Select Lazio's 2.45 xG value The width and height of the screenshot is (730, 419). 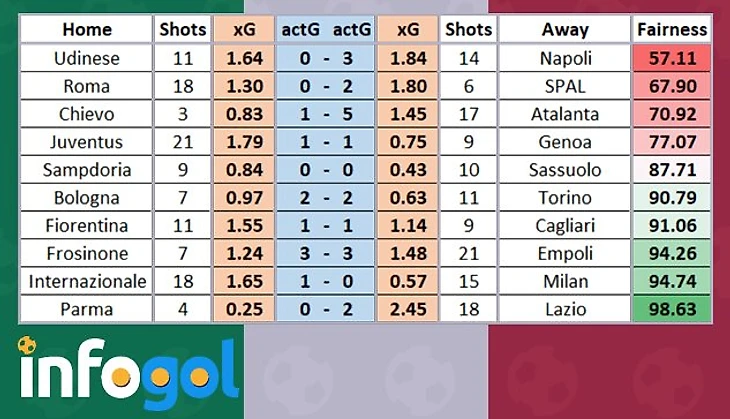click(408, 310)
